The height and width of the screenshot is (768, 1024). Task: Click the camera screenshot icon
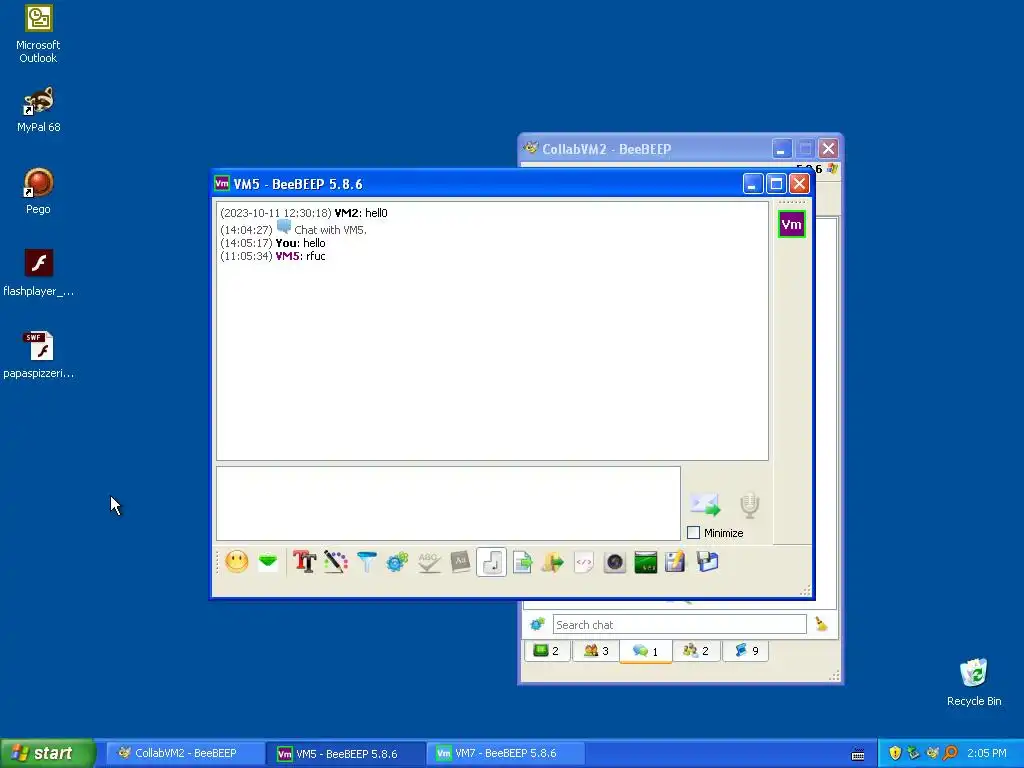pos(615,562)
